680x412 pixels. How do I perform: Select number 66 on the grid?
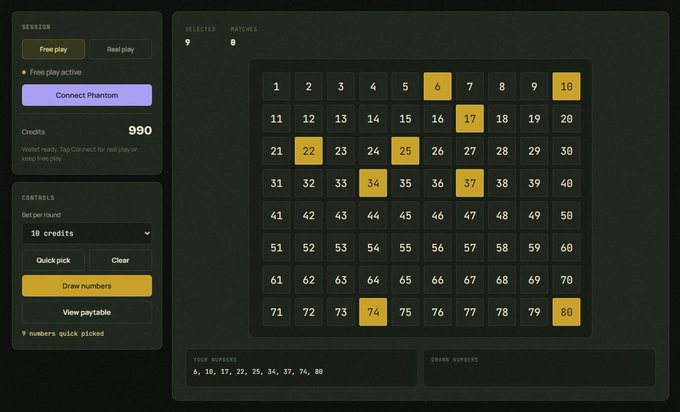click(438, 280)
